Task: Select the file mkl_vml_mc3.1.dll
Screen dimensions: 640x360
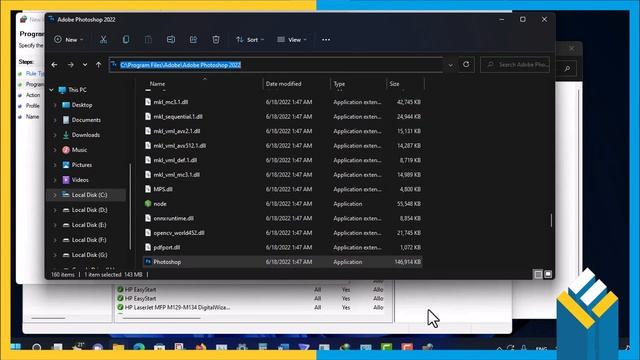Action: click(177, 175)
